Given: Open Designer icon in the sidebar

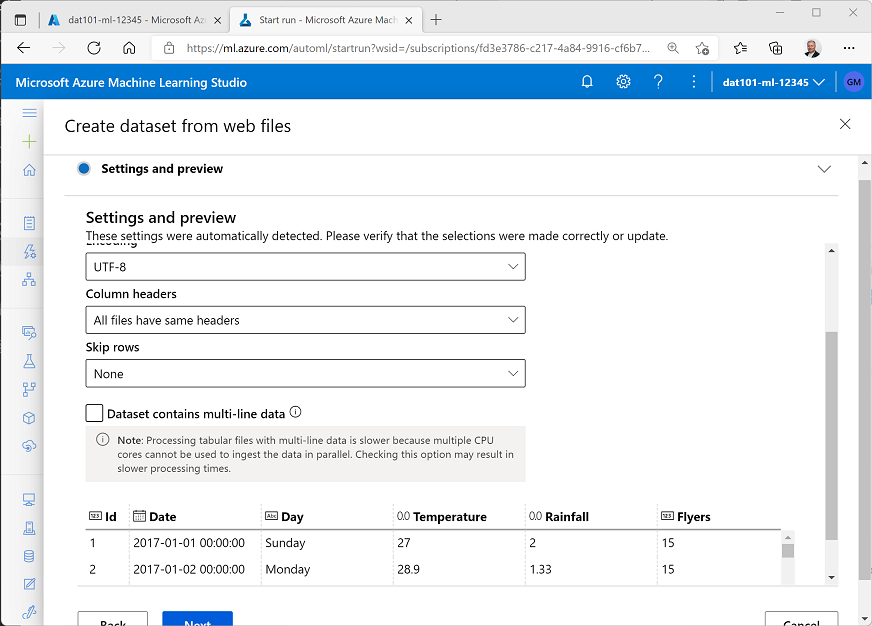Looking at the screenshot, I should click(29, 279).
